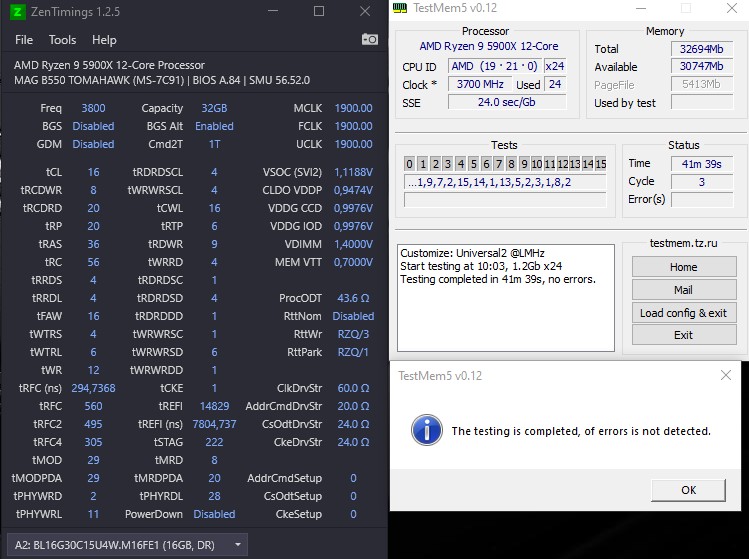Click the Exit button in TestMem5
This screenshot has width=749, height=559.
coord(684,335)
